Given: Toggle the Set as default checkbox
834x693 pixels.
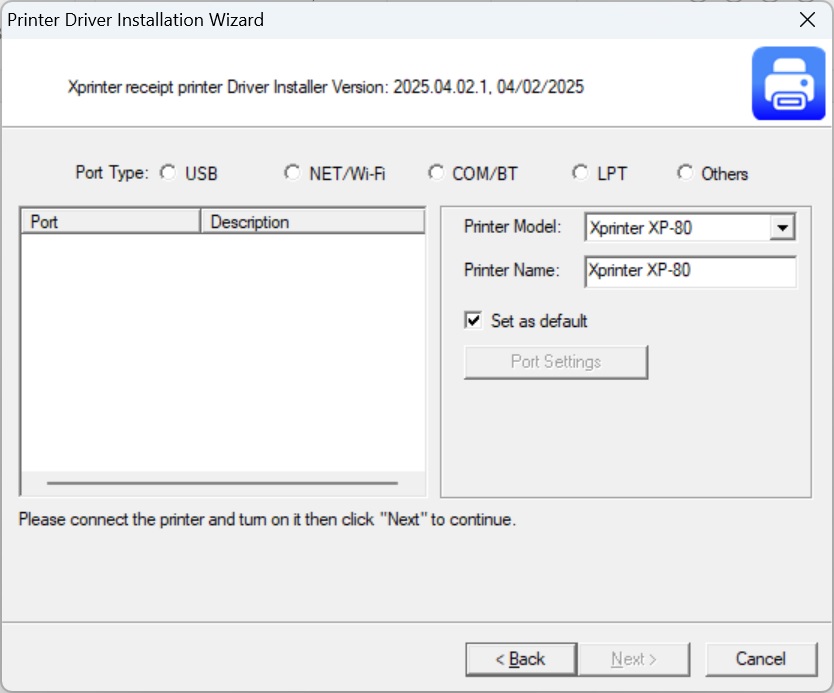Looking at the screenshot, I should pos(474,321).
